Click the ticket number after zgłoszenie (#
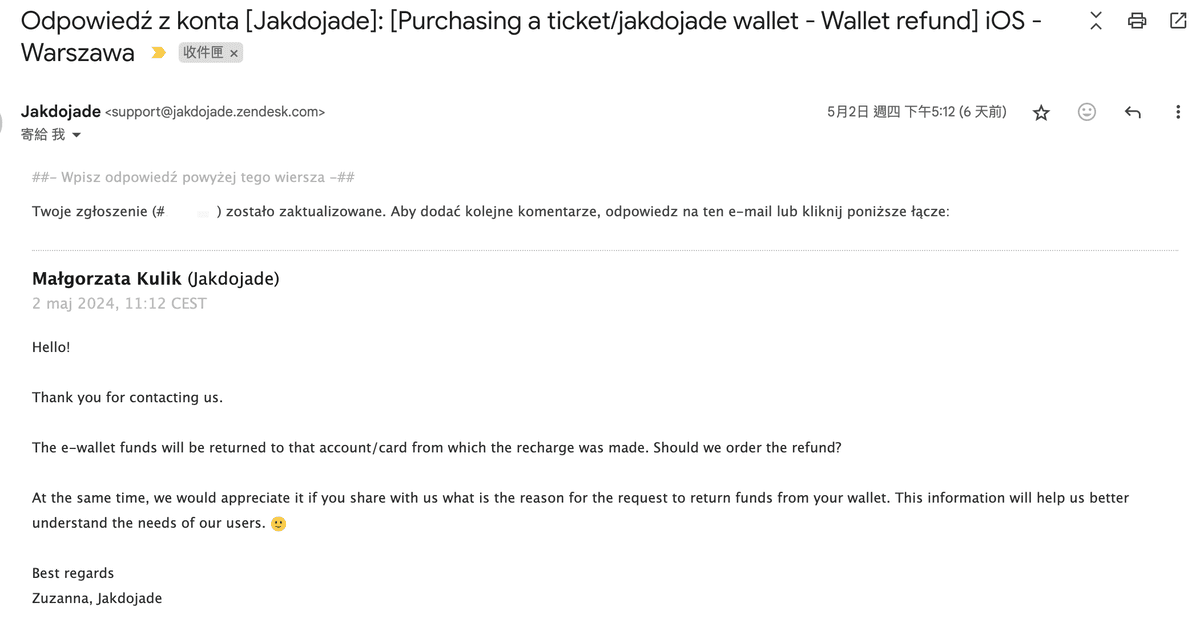1200x631 pixels. point(191,212)
